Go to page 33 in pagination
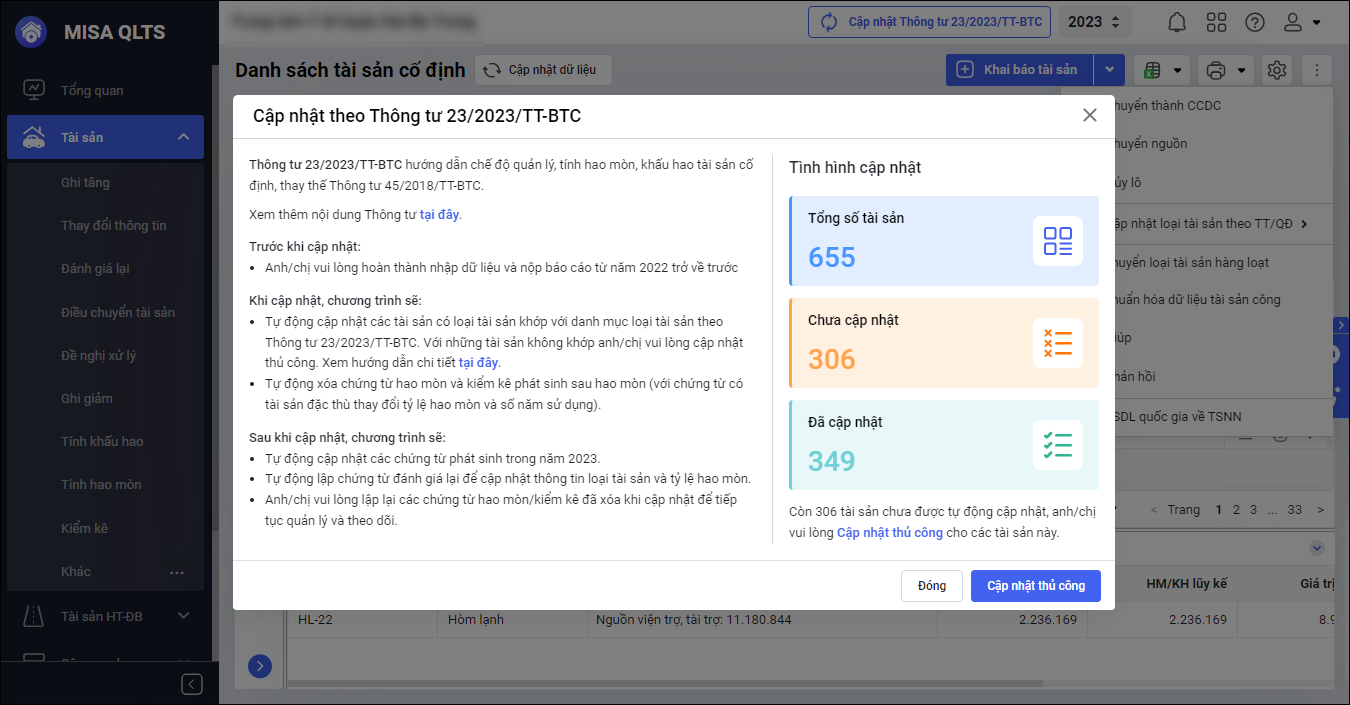The width and height of the screenshot is (1350, 705). pos(1295,510)
